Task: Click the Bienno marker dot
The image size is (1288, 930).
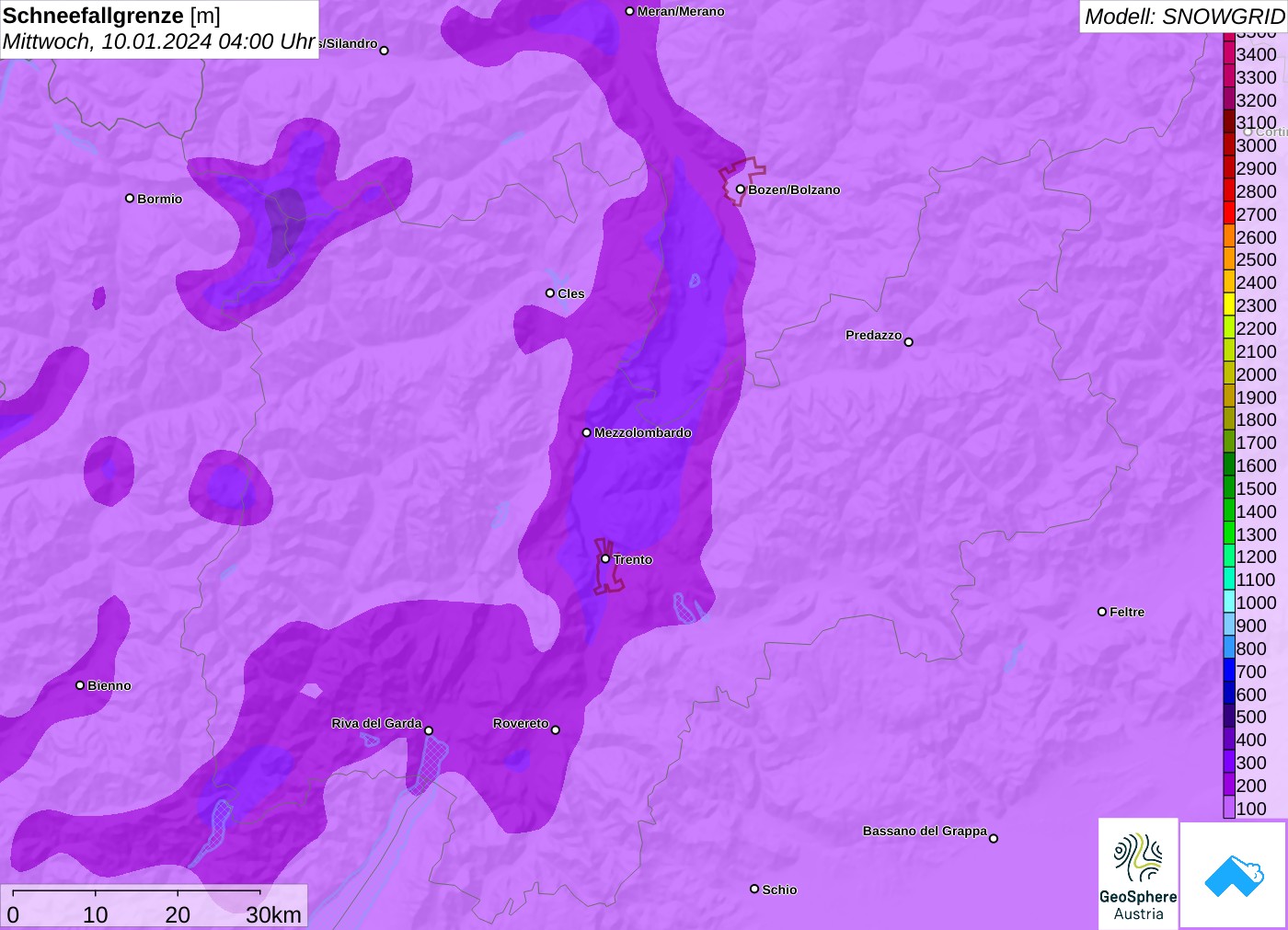Action: click(80, 685)
